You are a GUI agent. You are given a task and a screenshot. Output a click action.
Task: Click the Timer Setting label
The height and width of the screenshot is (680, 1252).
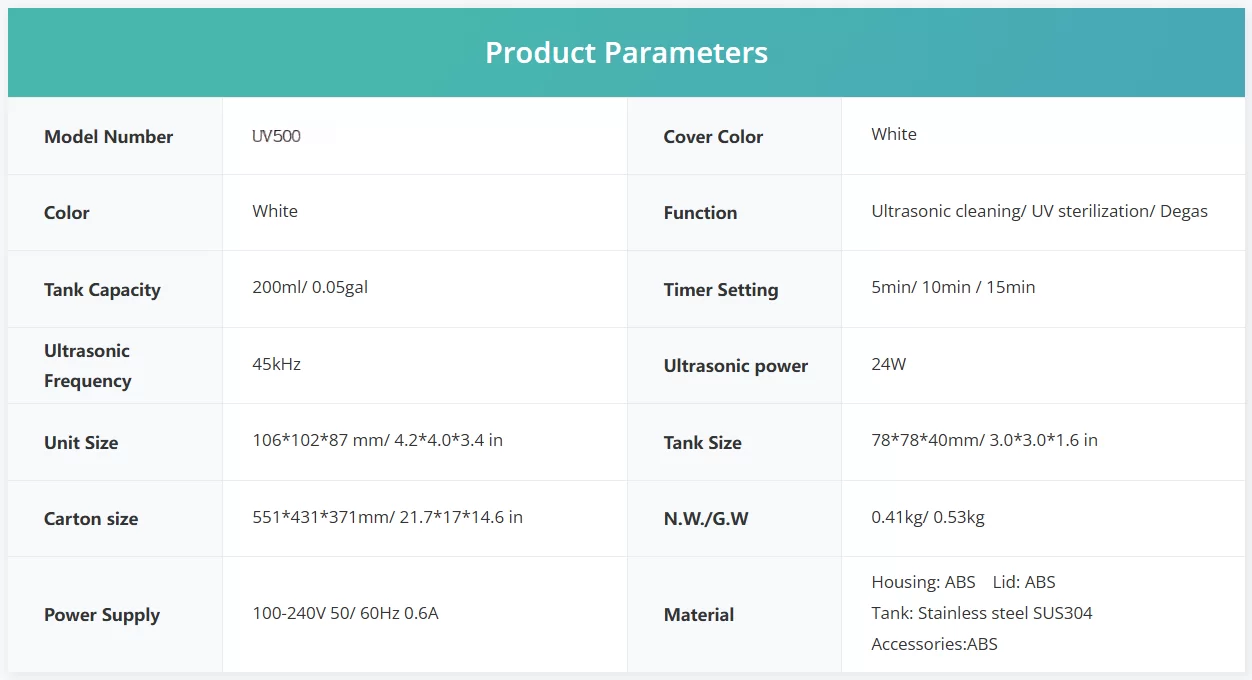point(720,290)
